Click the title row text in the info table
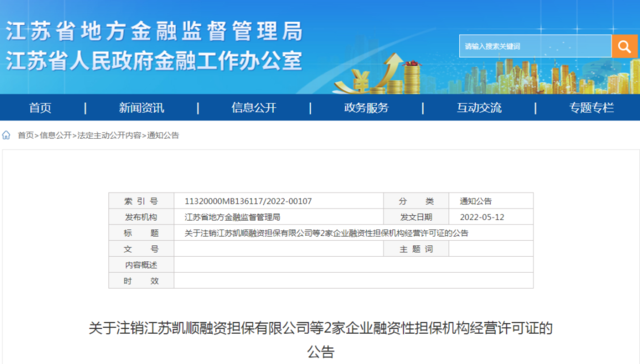 [326, 233]
